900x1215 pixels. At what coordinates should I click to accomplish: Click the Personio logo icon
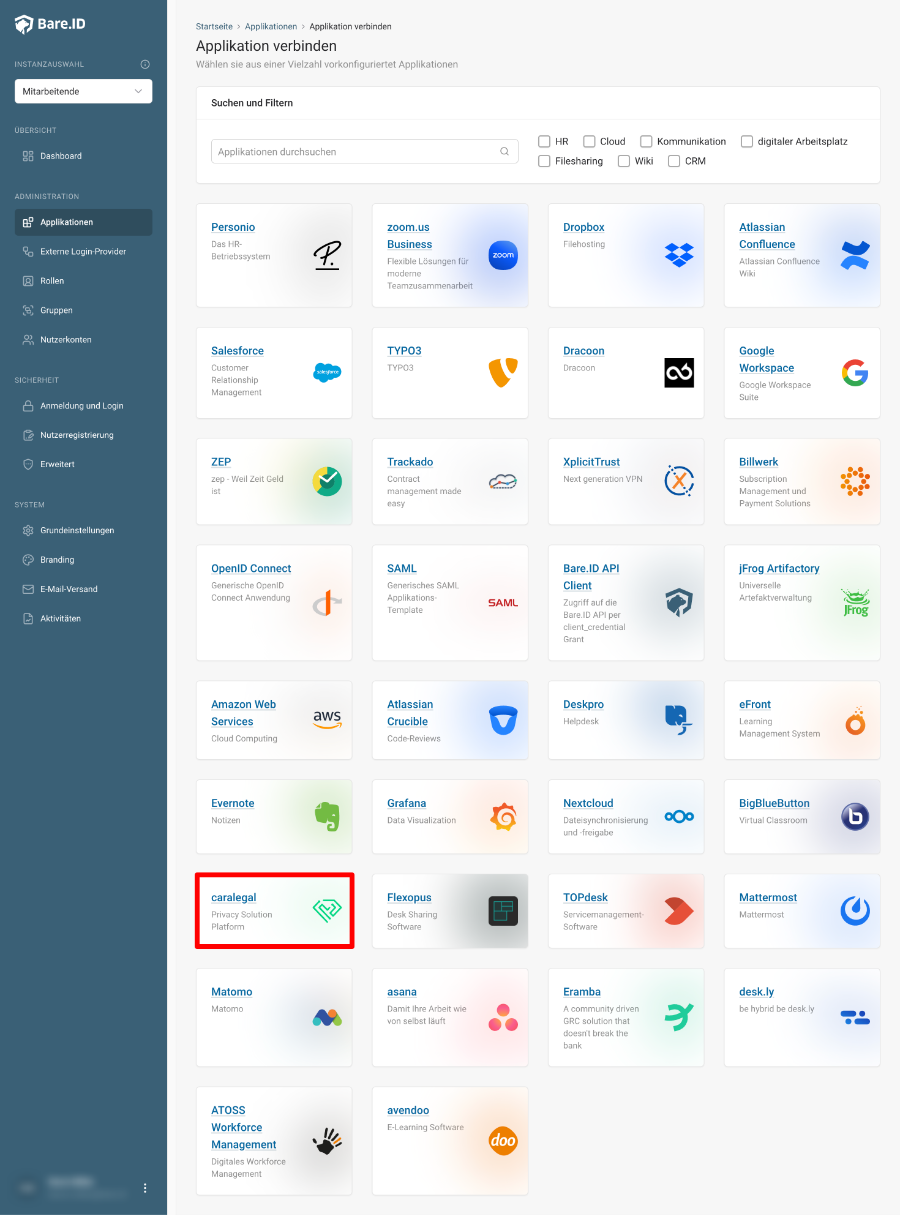point(327,255)
